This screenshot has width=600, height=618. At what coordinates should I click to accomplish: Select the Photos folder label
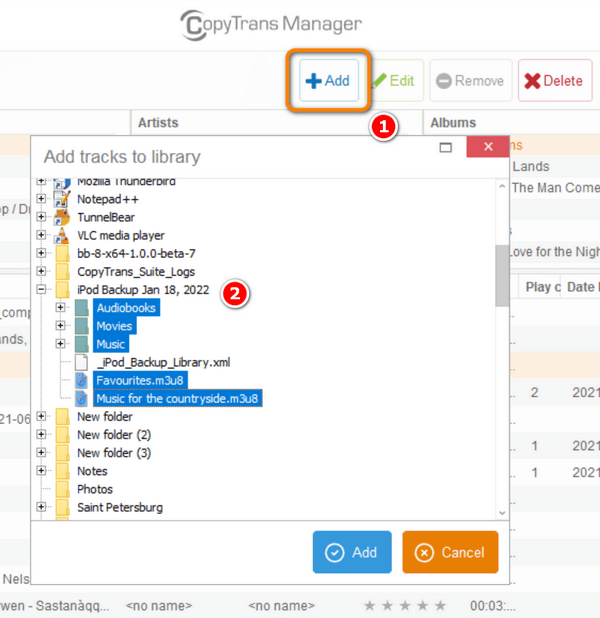[95, 489]
